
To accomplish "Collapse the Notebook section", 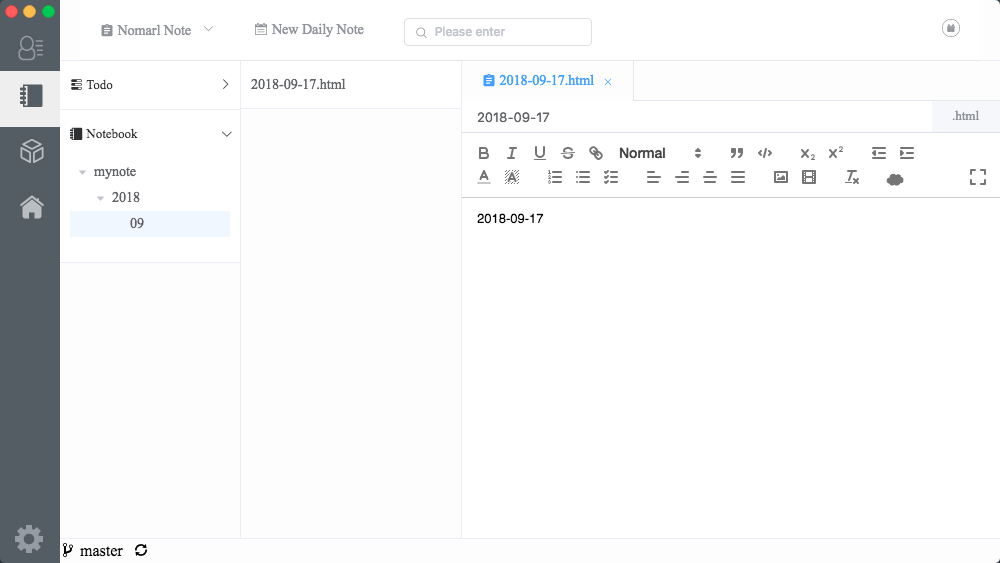I will point(226,134).
